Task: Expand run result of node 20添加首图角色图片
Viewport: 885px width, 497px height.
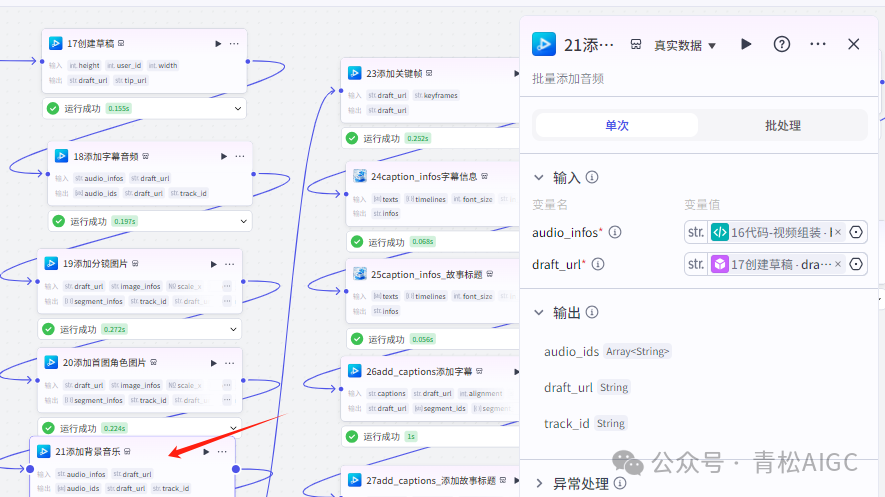Action: pyautogui.click(x=234, y=428)
